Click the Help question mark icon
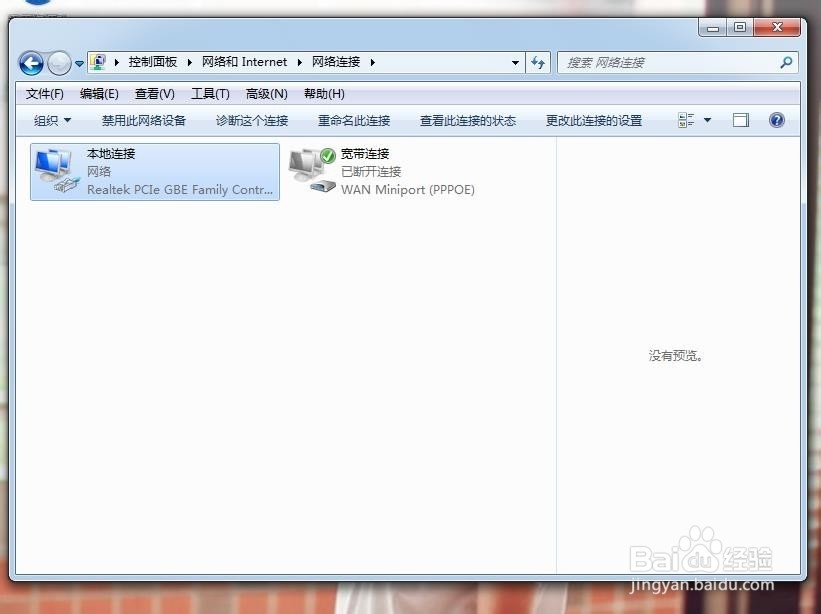Screen dimensions: 821x614 [x=777, y=120]
